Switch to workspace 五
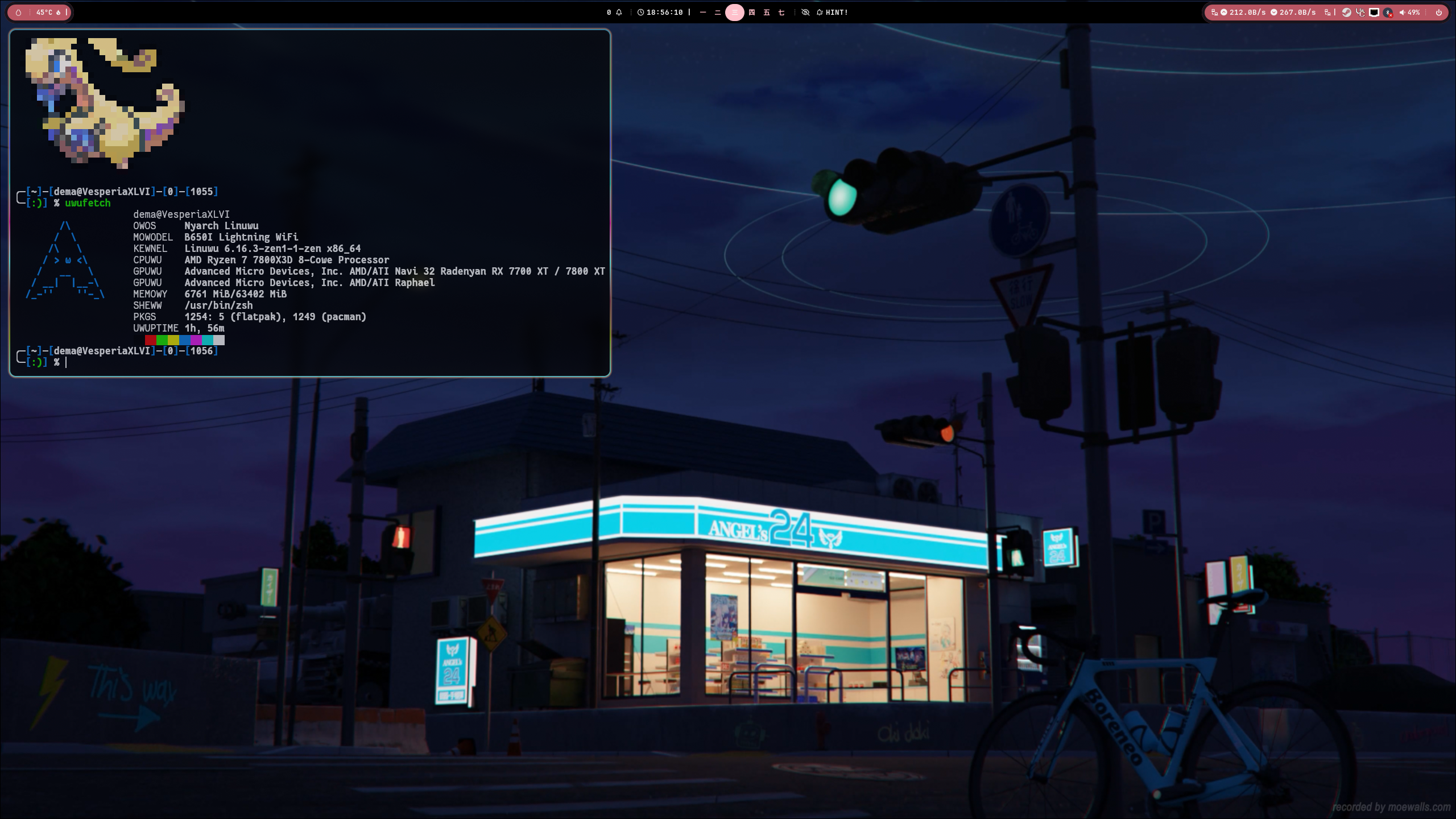Image resolution: width=1456 pixels, height=819 pixels. 767,13
